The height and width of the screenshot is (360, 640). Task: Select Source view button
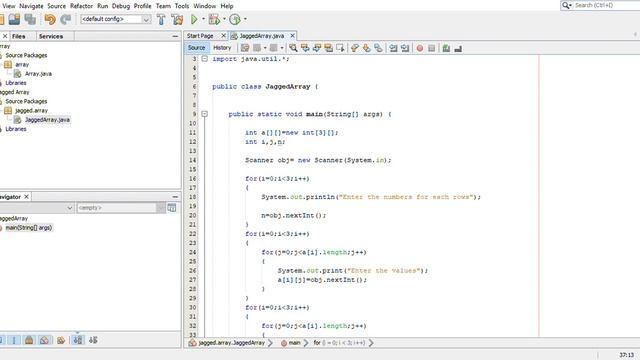[x=196, y=48]
